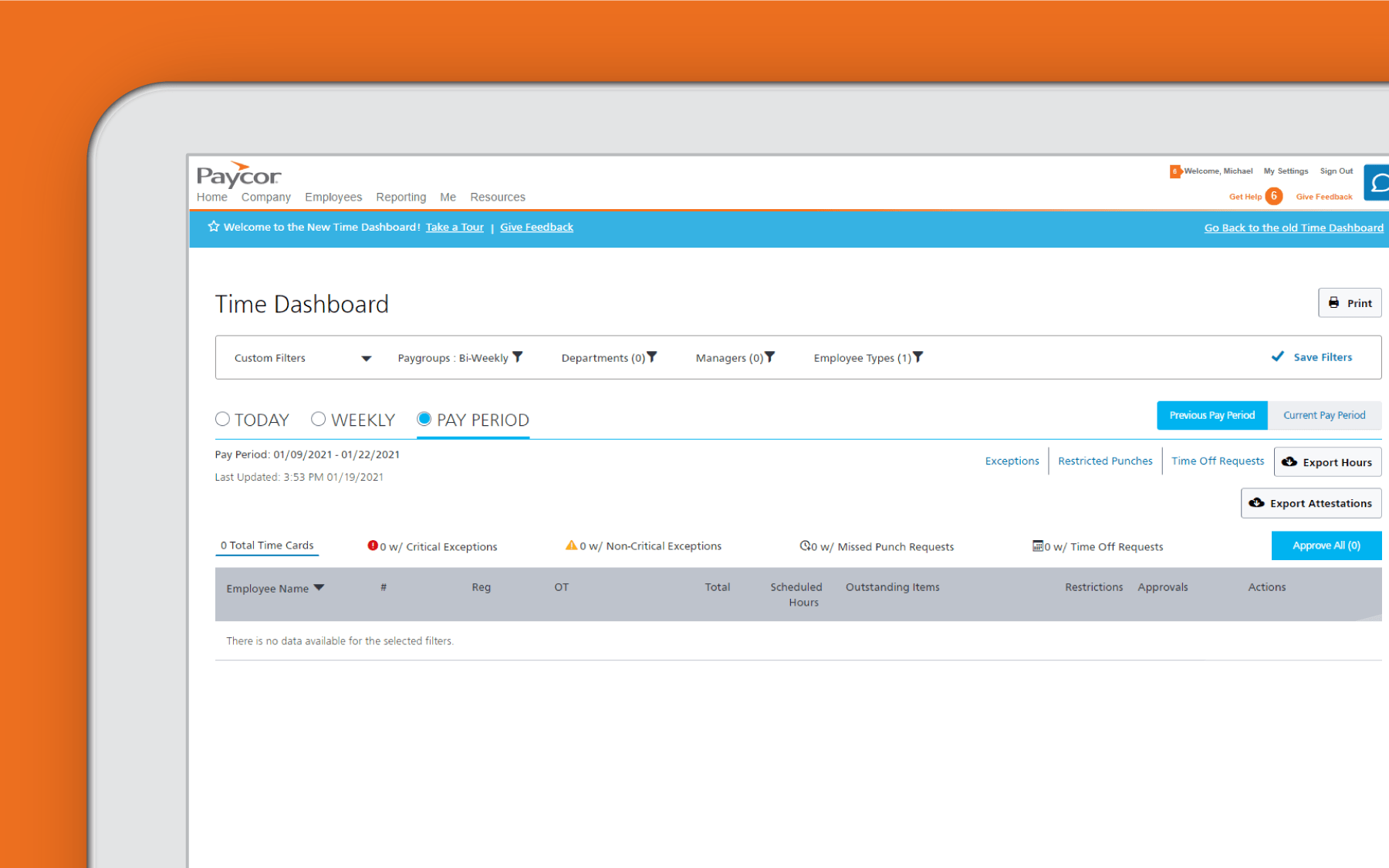Click the Total column header
Image resolution: width=1389 pixels, height=868 pixels.
[717, 587]
